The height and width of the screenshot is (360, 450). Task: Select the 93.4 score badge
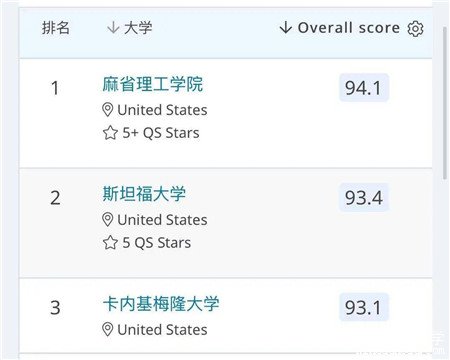click(x=364, y=197)
